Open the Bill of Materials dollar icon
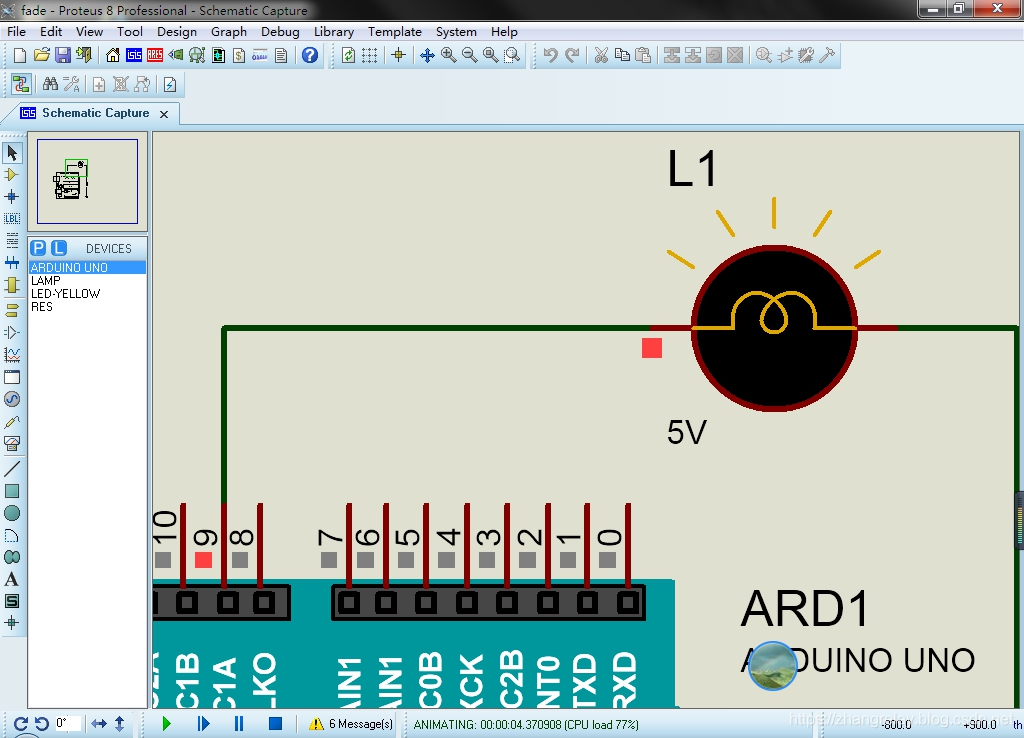Screen dimensions: 1024x738 point(239,56)
